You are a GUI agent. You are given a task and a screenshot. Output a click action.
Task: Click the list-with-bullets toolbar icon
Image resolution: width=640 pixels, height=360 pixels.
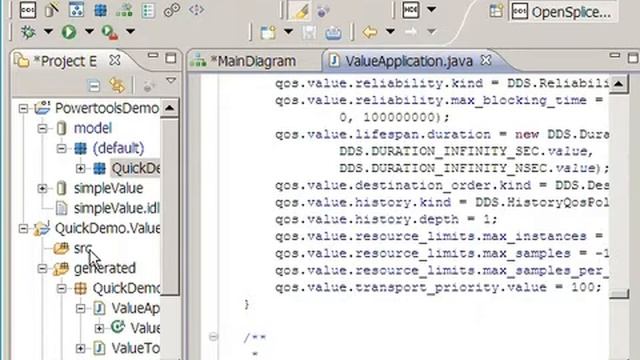click(x=148, y=10)
